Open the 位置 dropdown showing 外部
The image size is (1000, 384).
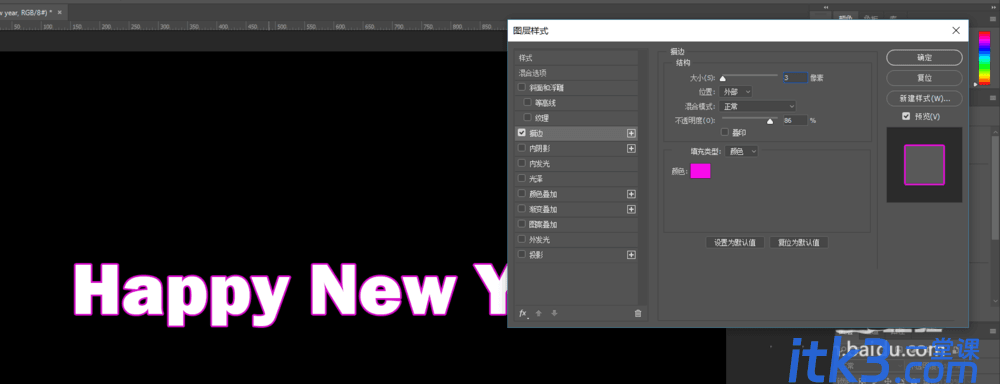[735, 92]
